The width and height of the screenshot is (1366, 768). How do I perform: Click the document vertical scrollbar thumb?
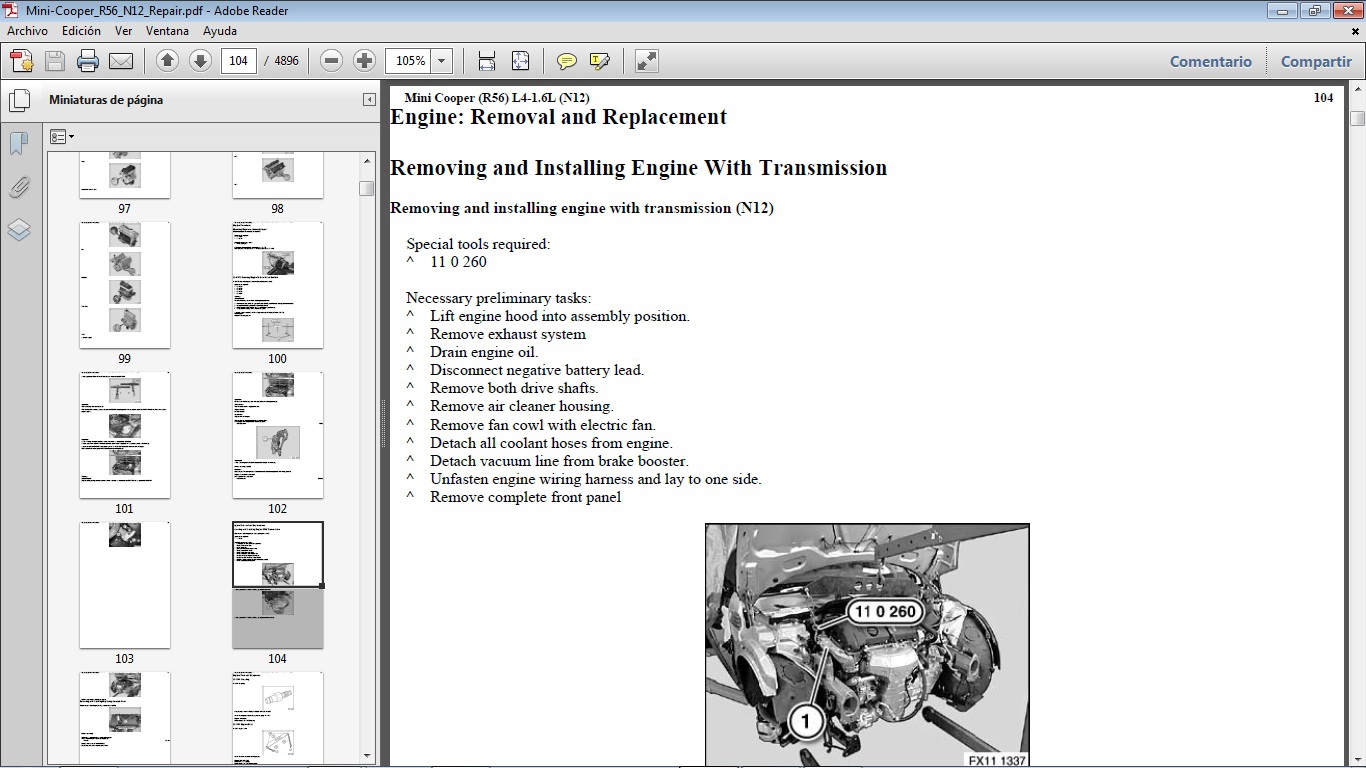[x=1357, y=118]
